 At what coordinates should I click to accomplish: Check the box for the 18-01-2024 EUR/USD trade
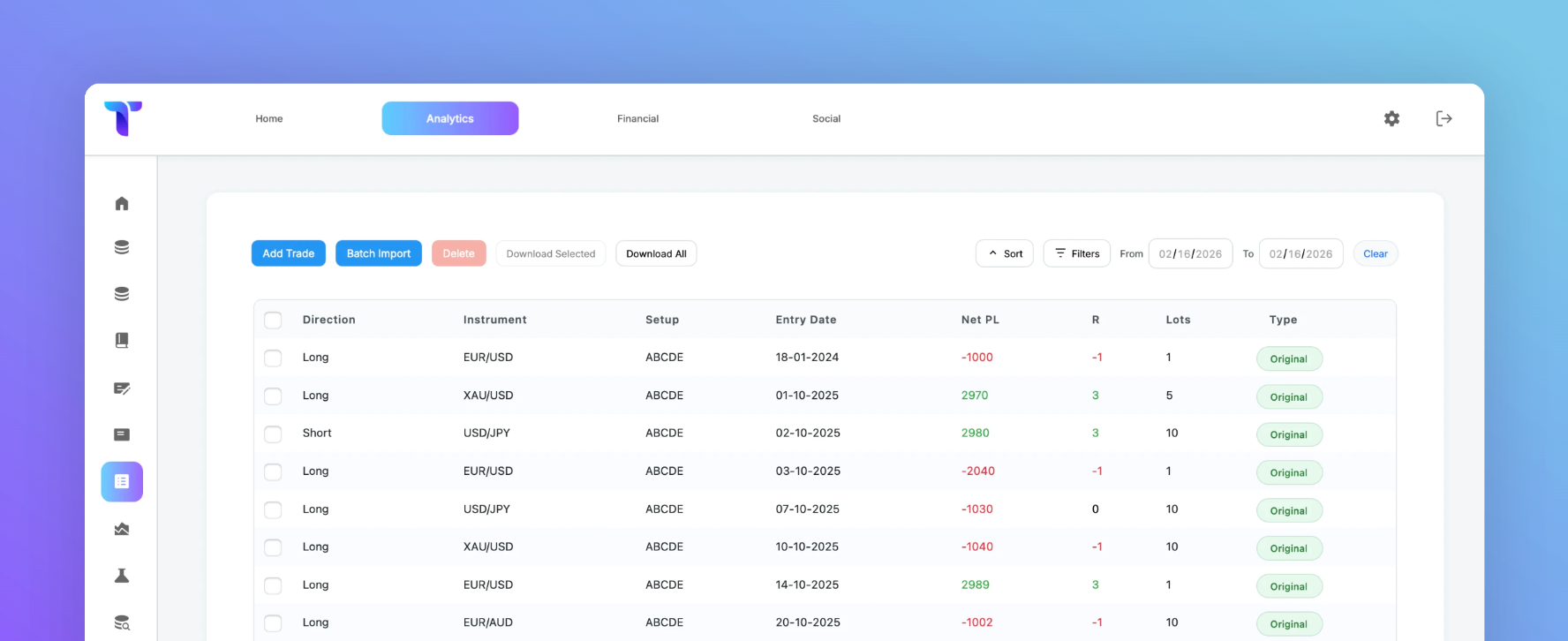(x=274, y=358)
